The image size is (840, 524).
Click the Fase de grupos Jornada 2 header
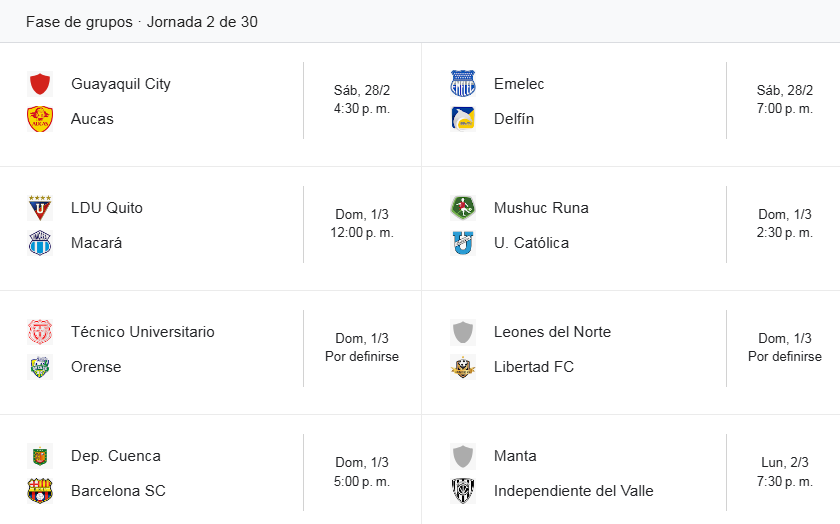(142, 21)
